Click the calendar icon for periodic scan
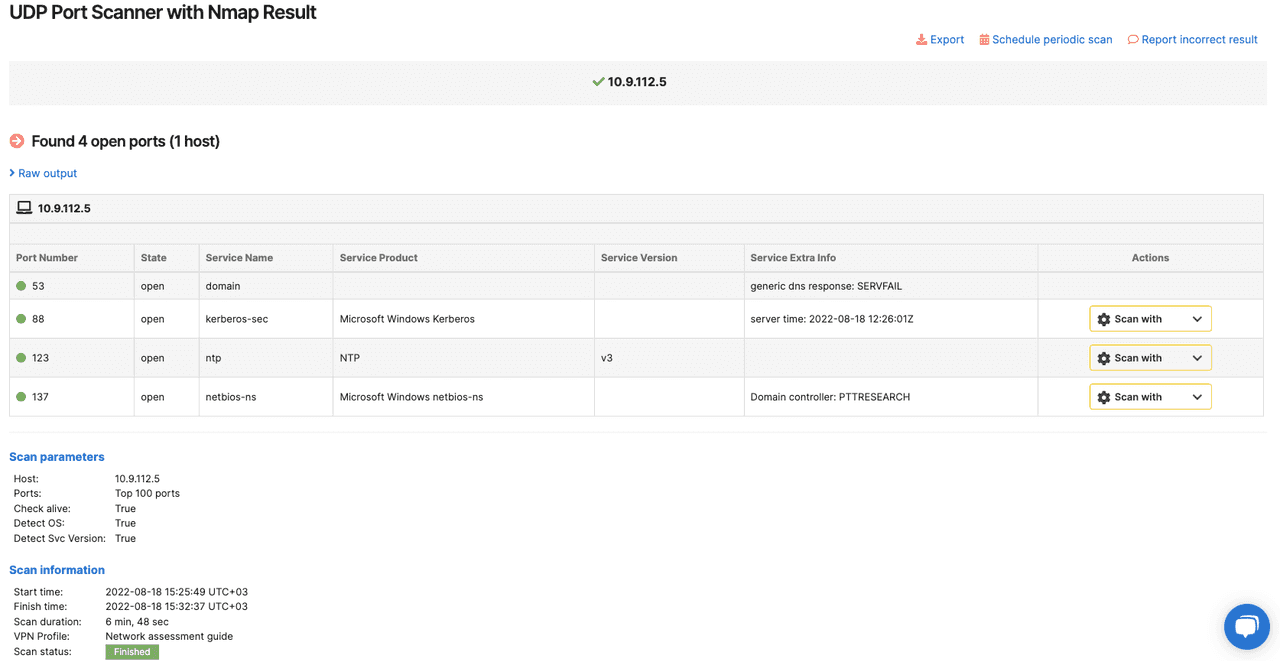 [x=984, y=40]
